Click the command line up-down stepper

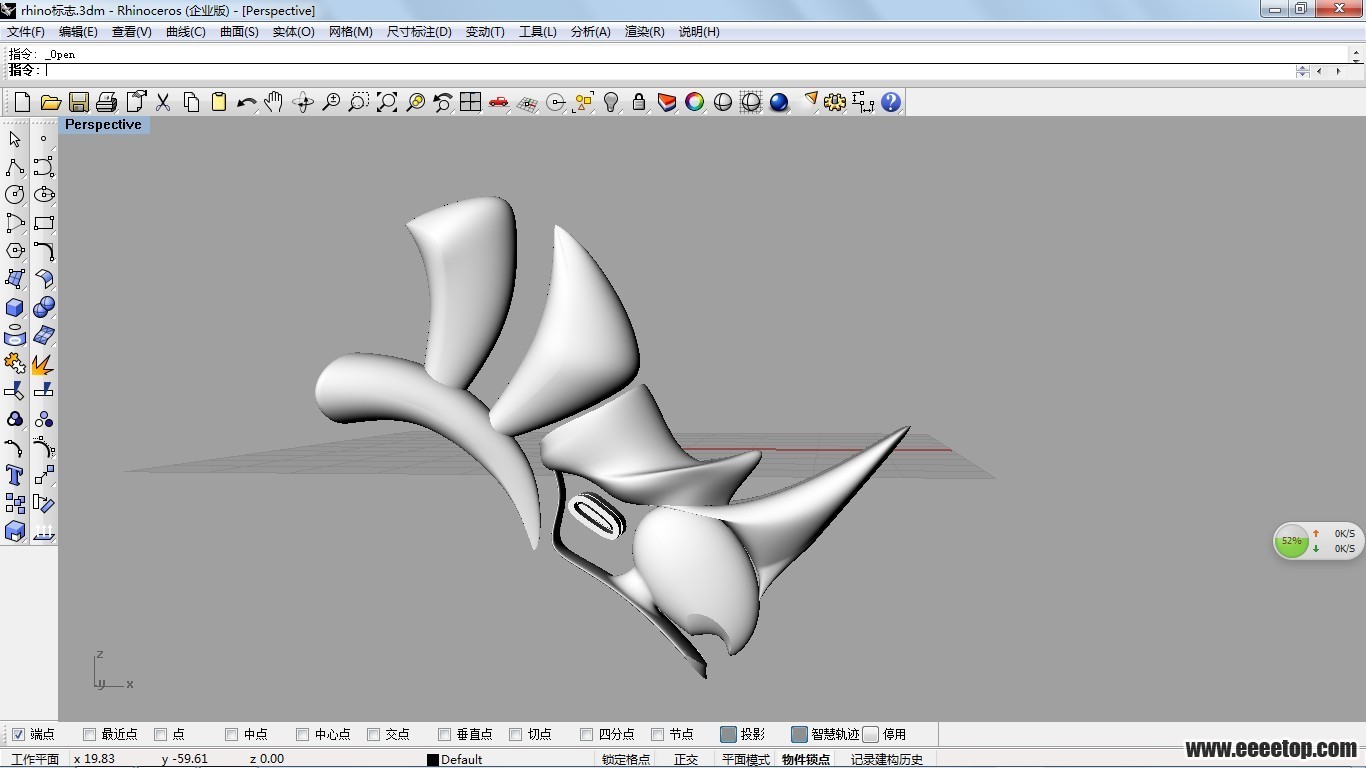tap(1302, 71)
